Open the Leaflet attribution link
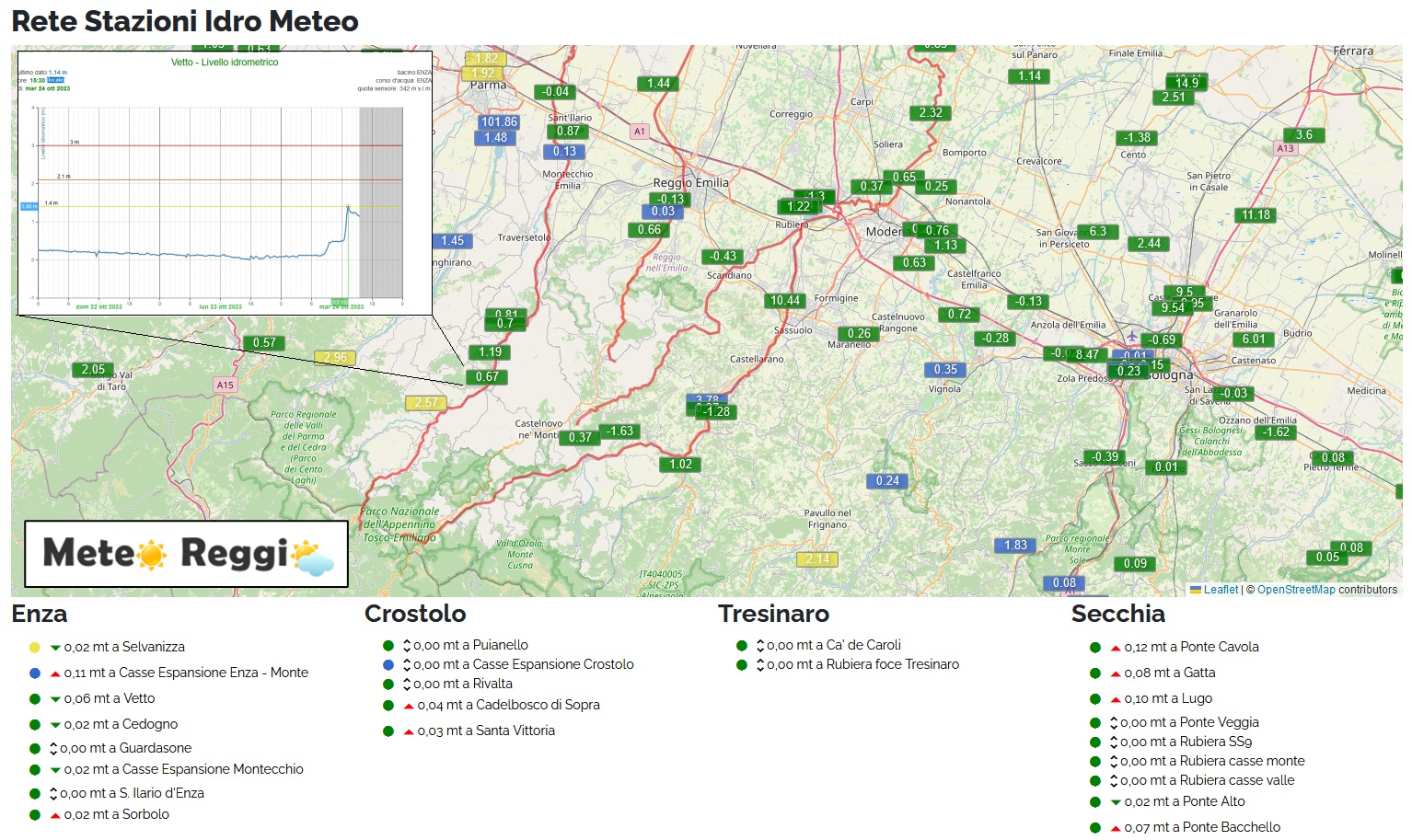This screenshot has width=1412, height=840. (x=1221, y=590)
